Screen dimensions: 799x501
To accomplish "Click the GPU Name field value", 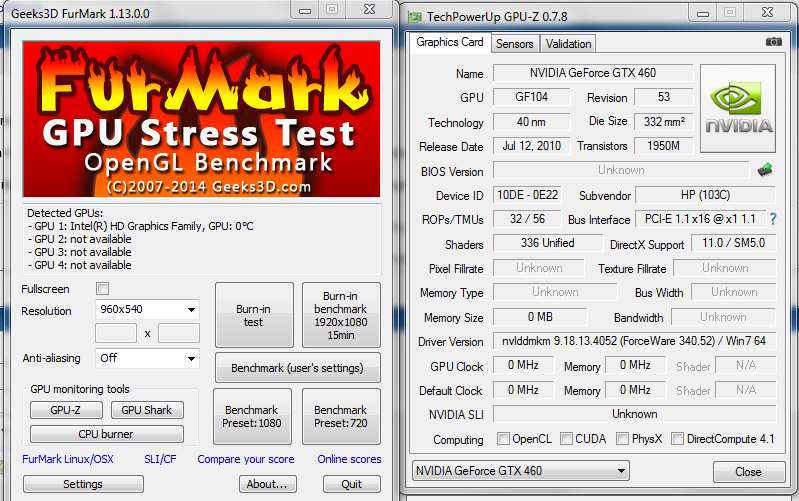I will click(593, 73).
